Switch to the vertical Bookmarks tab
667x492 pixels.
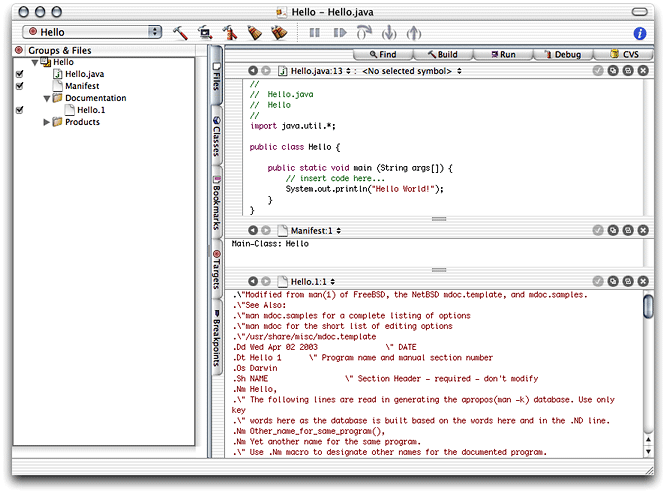tap(216, 202)
